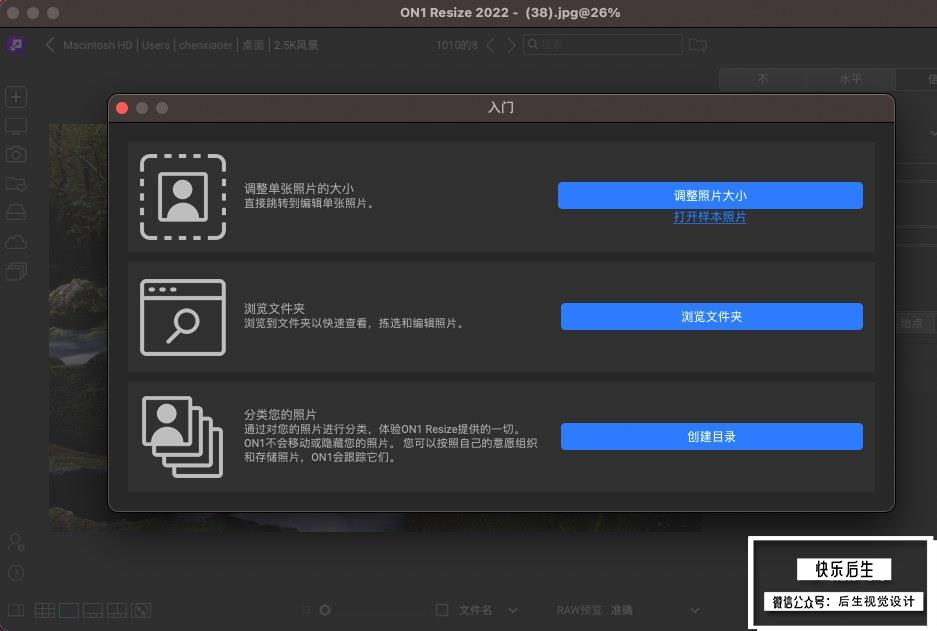
Task: Switch to single photo detail view
Action: coord(69,610)
